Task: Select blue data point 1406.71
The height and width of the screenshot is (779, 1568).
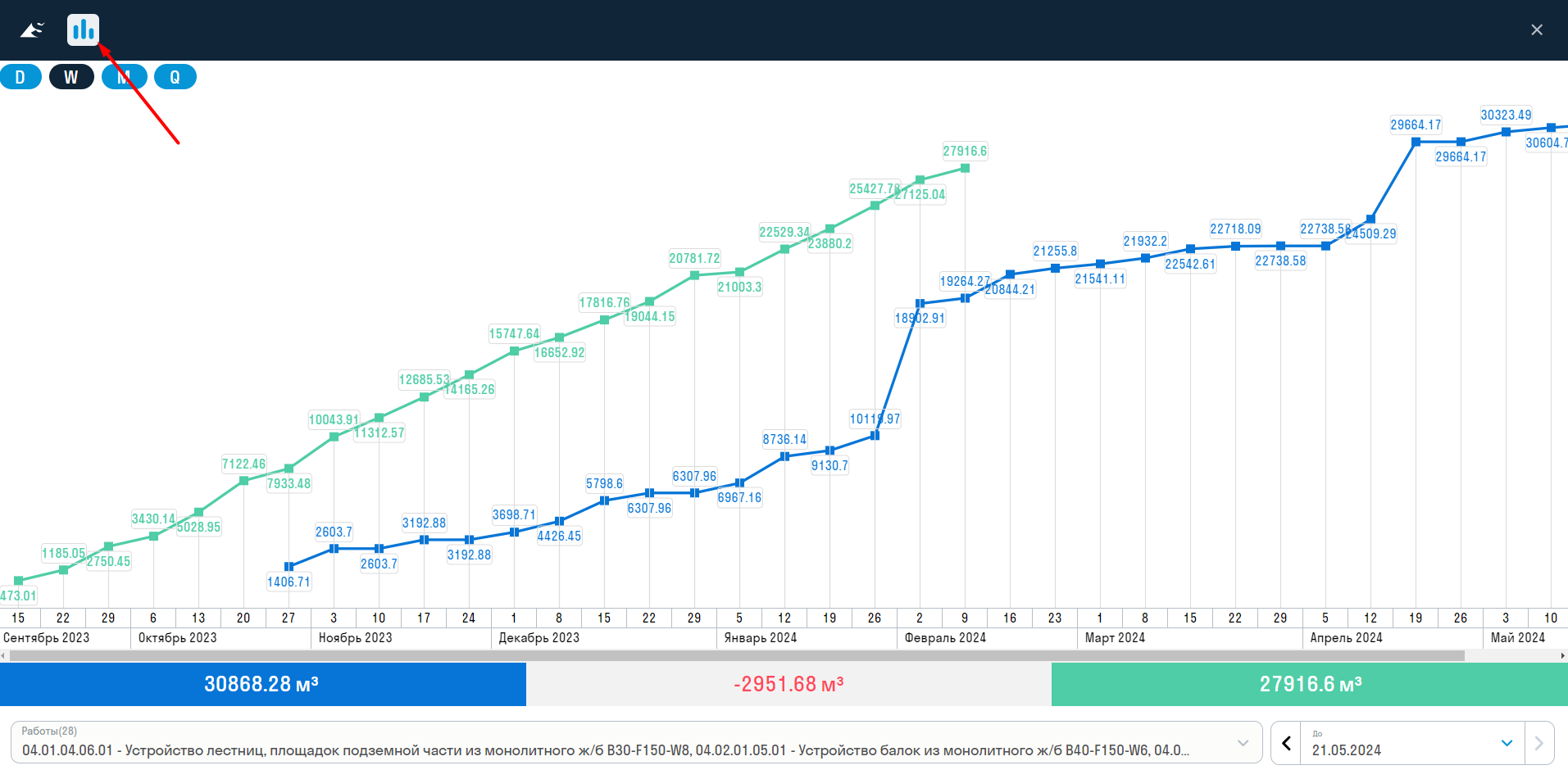Action: click(x=289, y=566)
